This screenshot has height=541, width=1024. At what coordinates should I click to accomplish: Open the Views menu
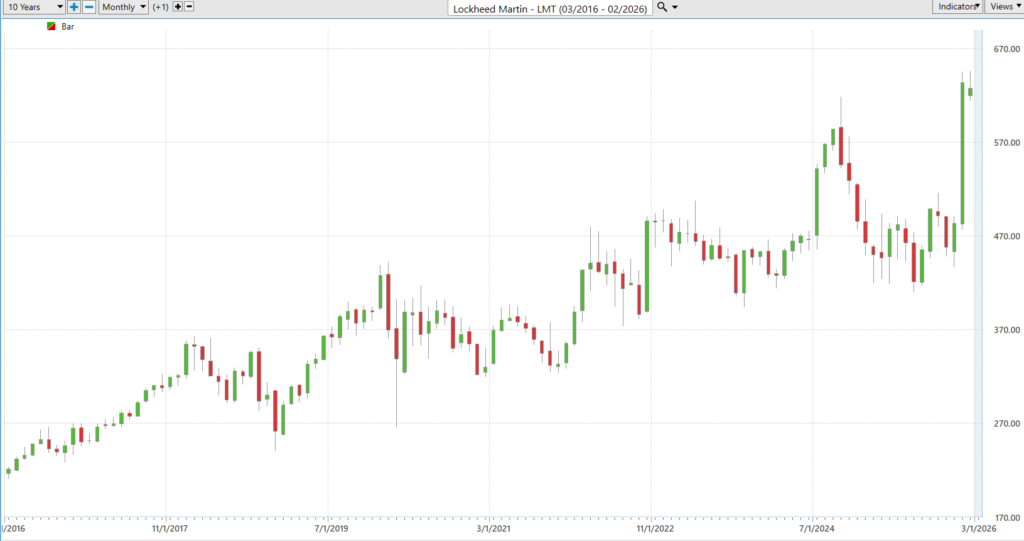1004,7
